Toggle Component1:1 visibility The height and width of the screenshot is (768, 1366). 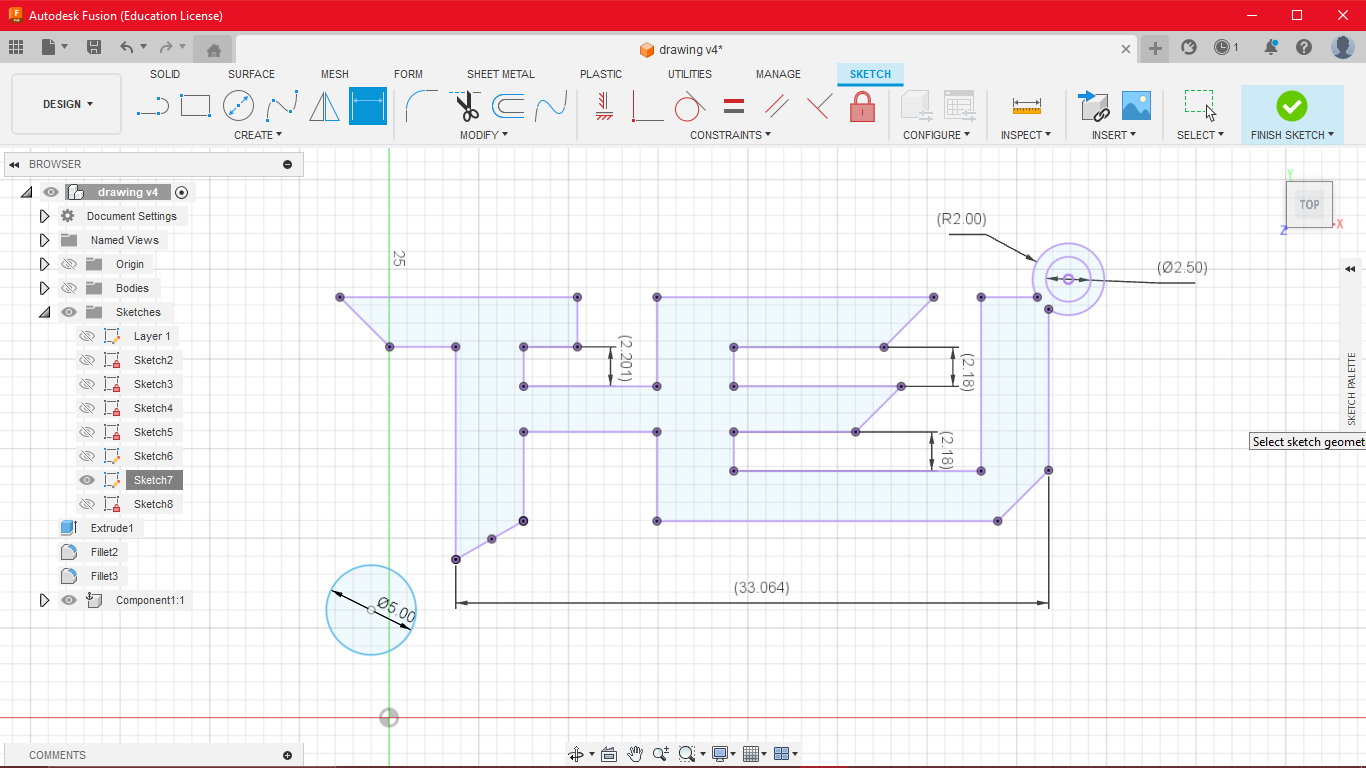click(x=69, y=600)
